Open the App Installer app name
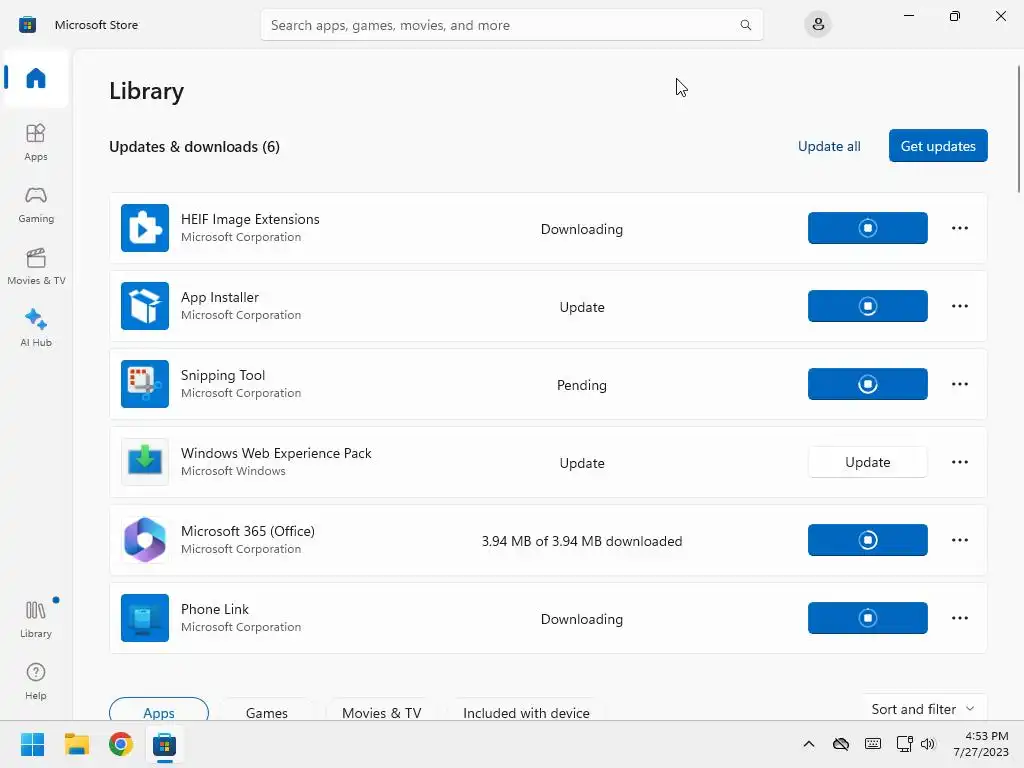This screenshot has width=1024, height=768. point(219,297)
